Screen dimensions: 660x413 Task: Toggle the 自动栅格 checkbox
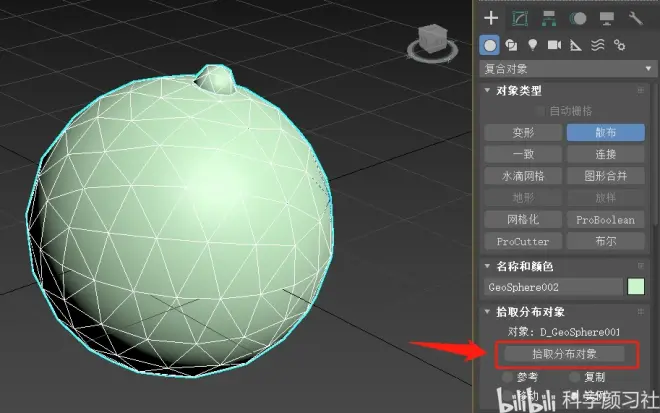(x=539, y=111)
